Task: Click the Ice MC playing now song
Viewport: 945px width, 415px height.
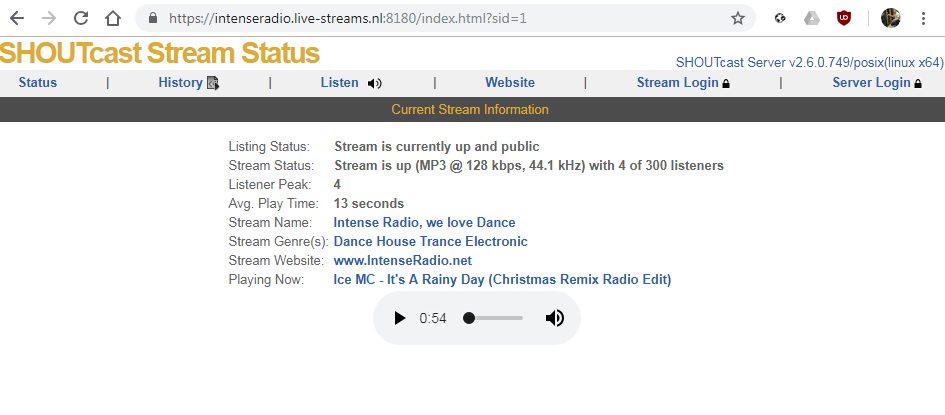Action: pos(502,279)
